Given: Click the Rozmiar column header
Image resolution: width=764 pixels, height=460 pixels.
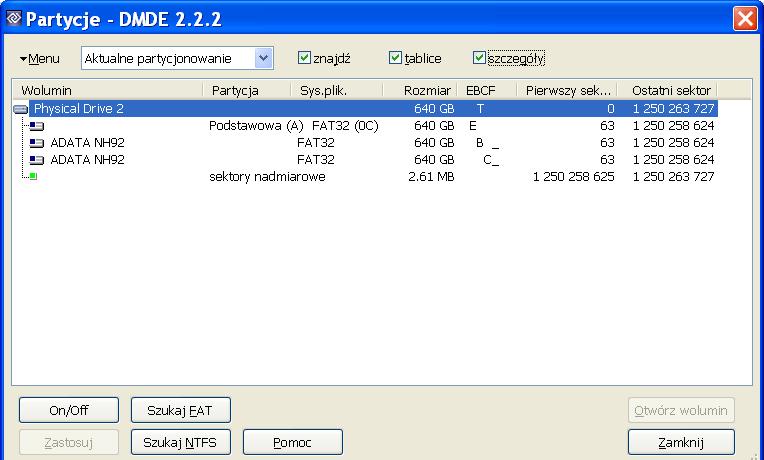Looking at the screenshot, I should pos(420,90).
